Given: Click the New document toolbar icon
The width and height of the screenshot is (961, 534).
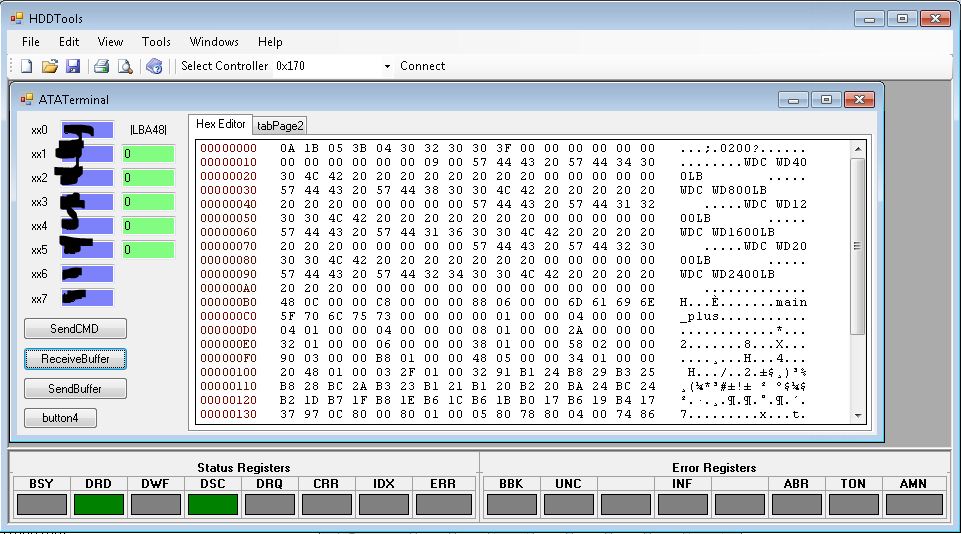Looking at the screenshot, I should [26, 66].
